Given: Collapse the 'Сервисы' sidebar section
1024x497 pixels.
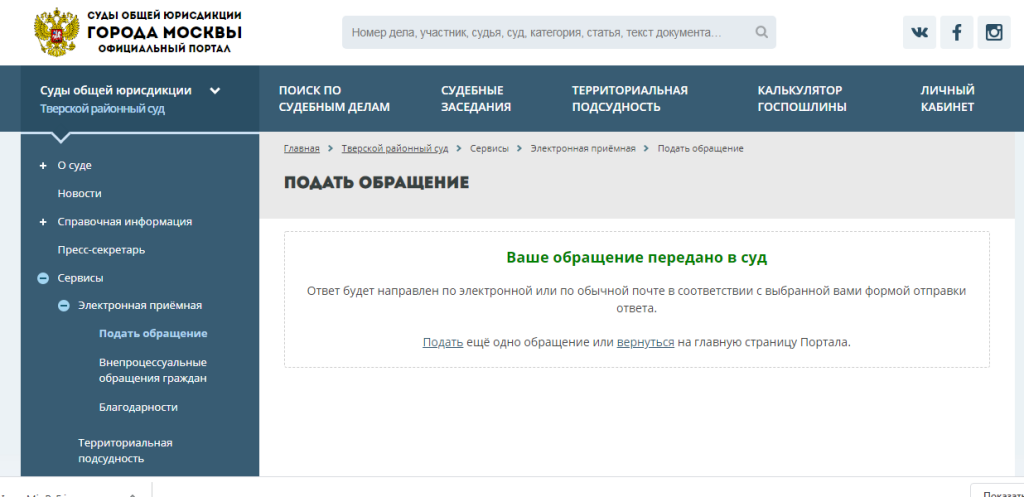Looking at the screenshot, I should (43, 278).
